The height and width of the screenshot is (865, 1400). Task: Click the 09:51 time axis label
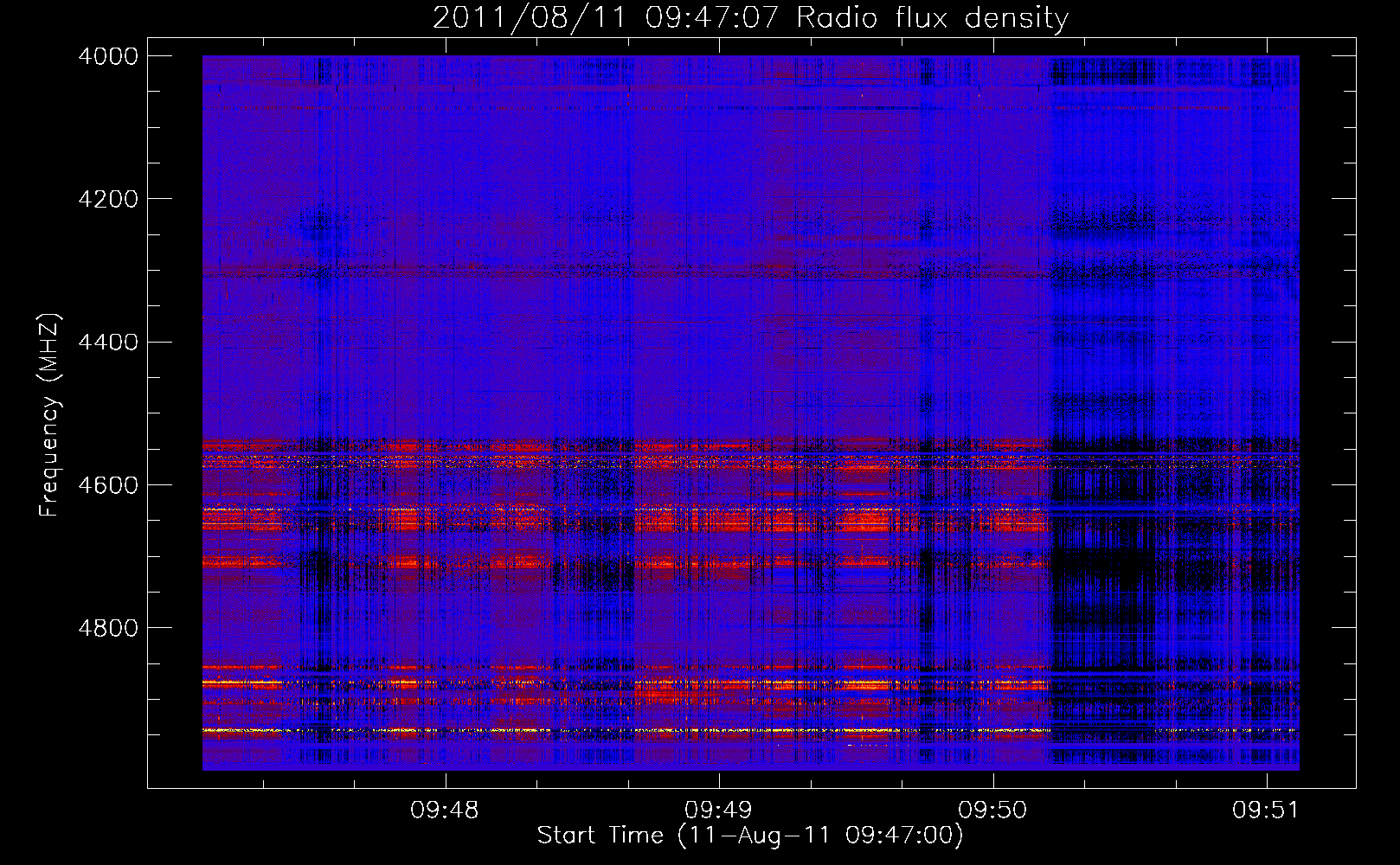click(x=1267, y=811)
